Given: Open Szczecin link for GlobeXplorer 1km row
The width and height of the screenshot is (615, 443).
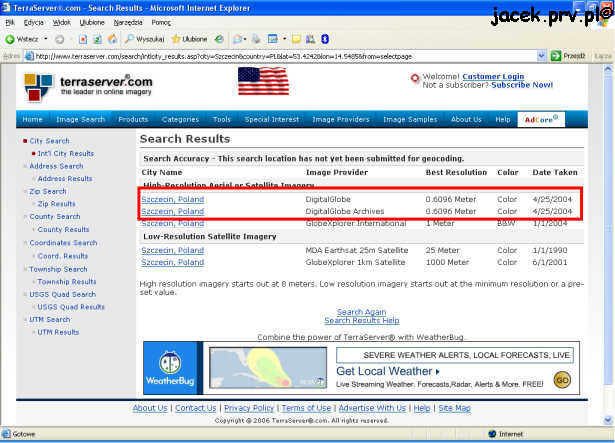Looking at the screenshot, I should click(x=173, y=262).
